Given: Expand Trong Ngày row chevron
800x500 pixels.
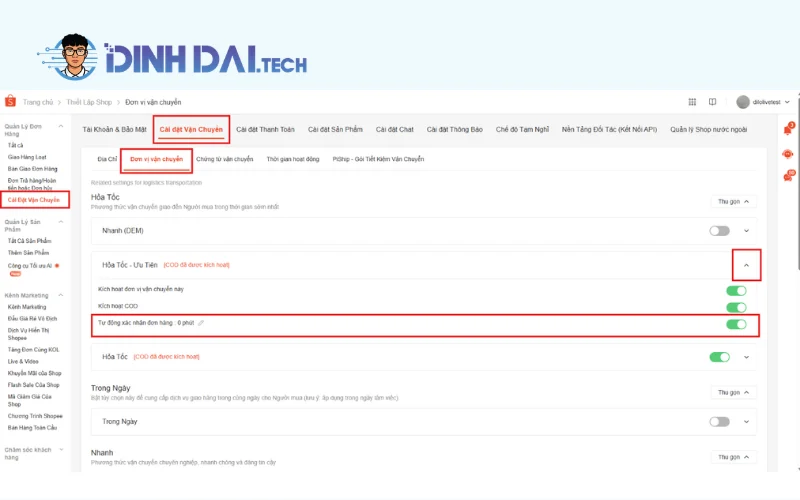Looking at the screenshot, I should click(x=746, y=421).
